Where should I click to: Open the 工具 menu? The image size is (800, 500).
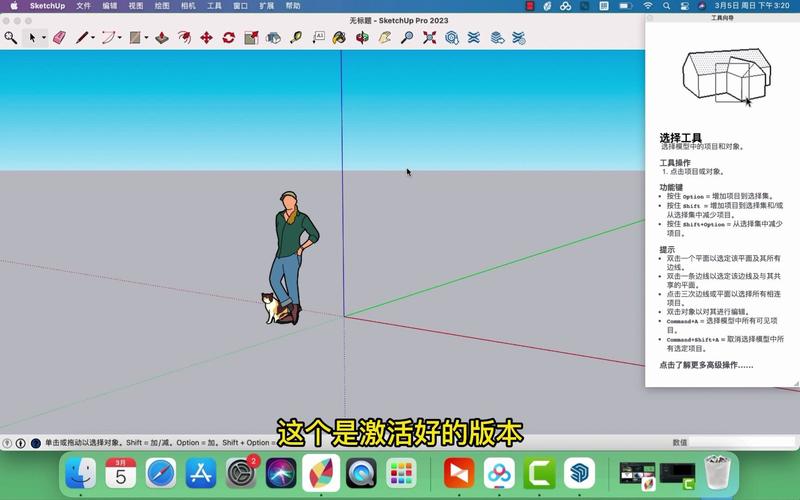pyautogui.click(x=214, y=6)
